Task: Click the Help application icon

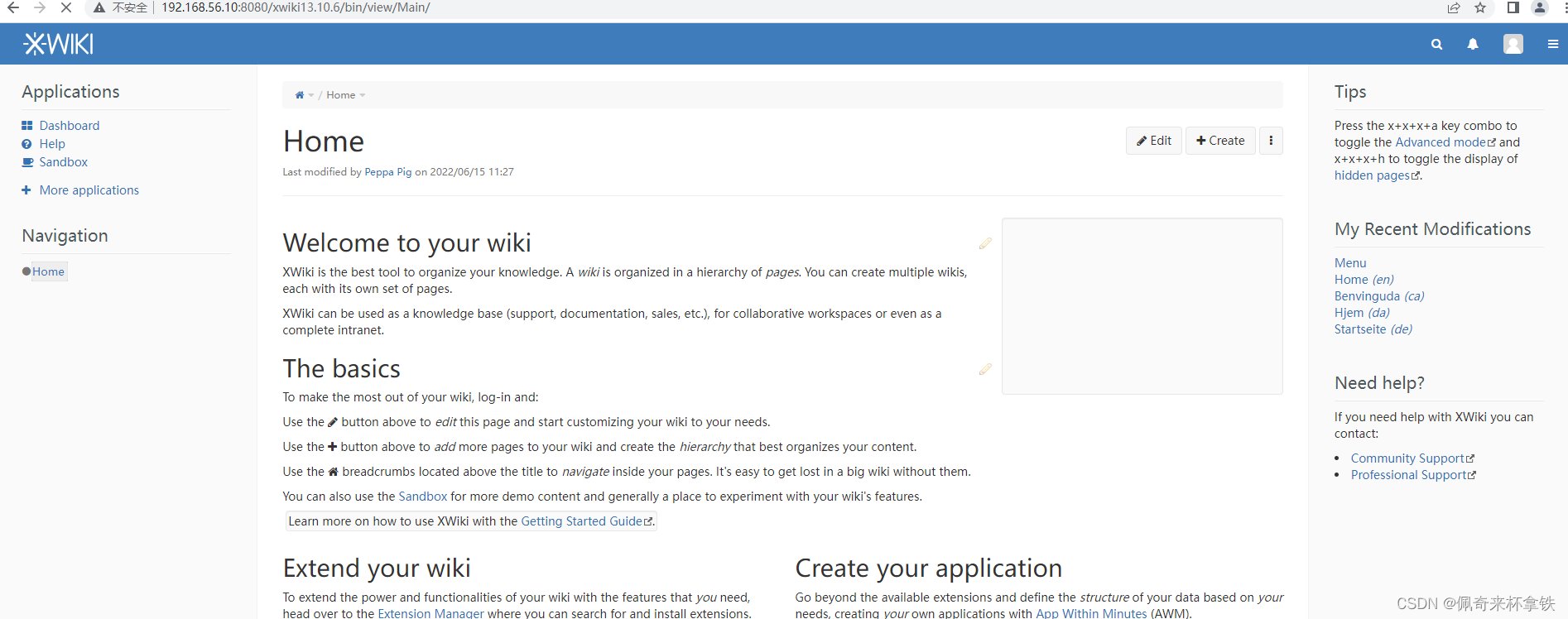Action: pyautogui.click(x=27, y=144)
